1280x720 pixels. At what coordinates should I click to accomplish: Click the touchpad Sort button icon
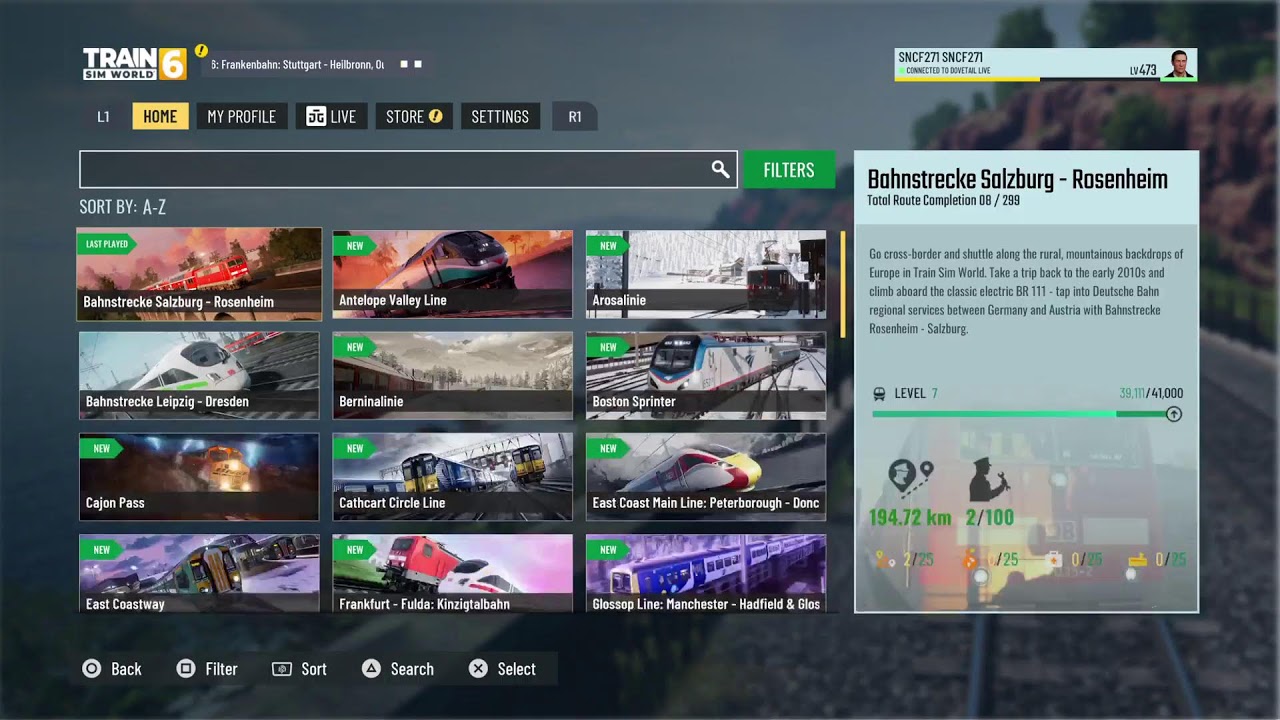pyautogui.click(x=282, y=669)
